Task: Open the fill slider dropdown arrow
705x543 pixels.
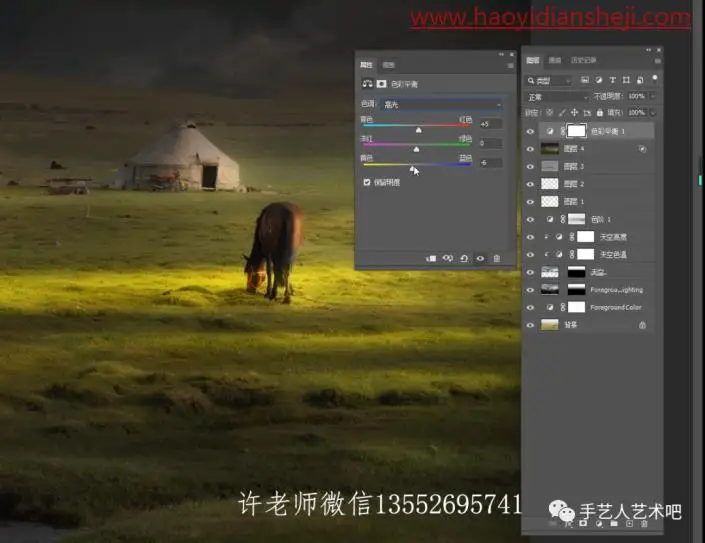Action: pyautogui.click(x=653, y=112)
